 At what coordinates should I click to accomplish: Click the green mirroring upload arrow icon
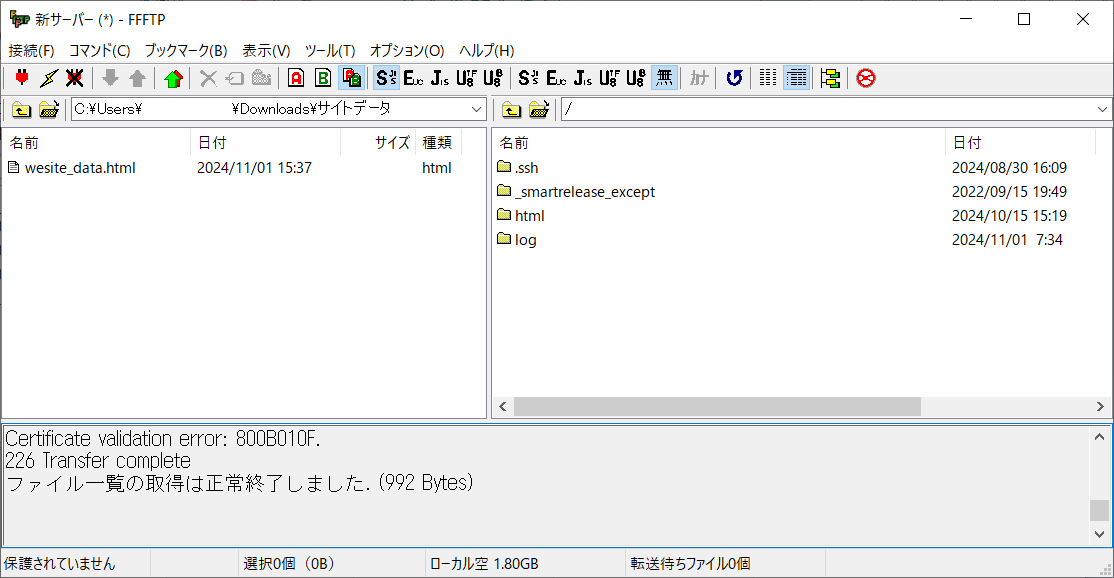coord(174,78)
